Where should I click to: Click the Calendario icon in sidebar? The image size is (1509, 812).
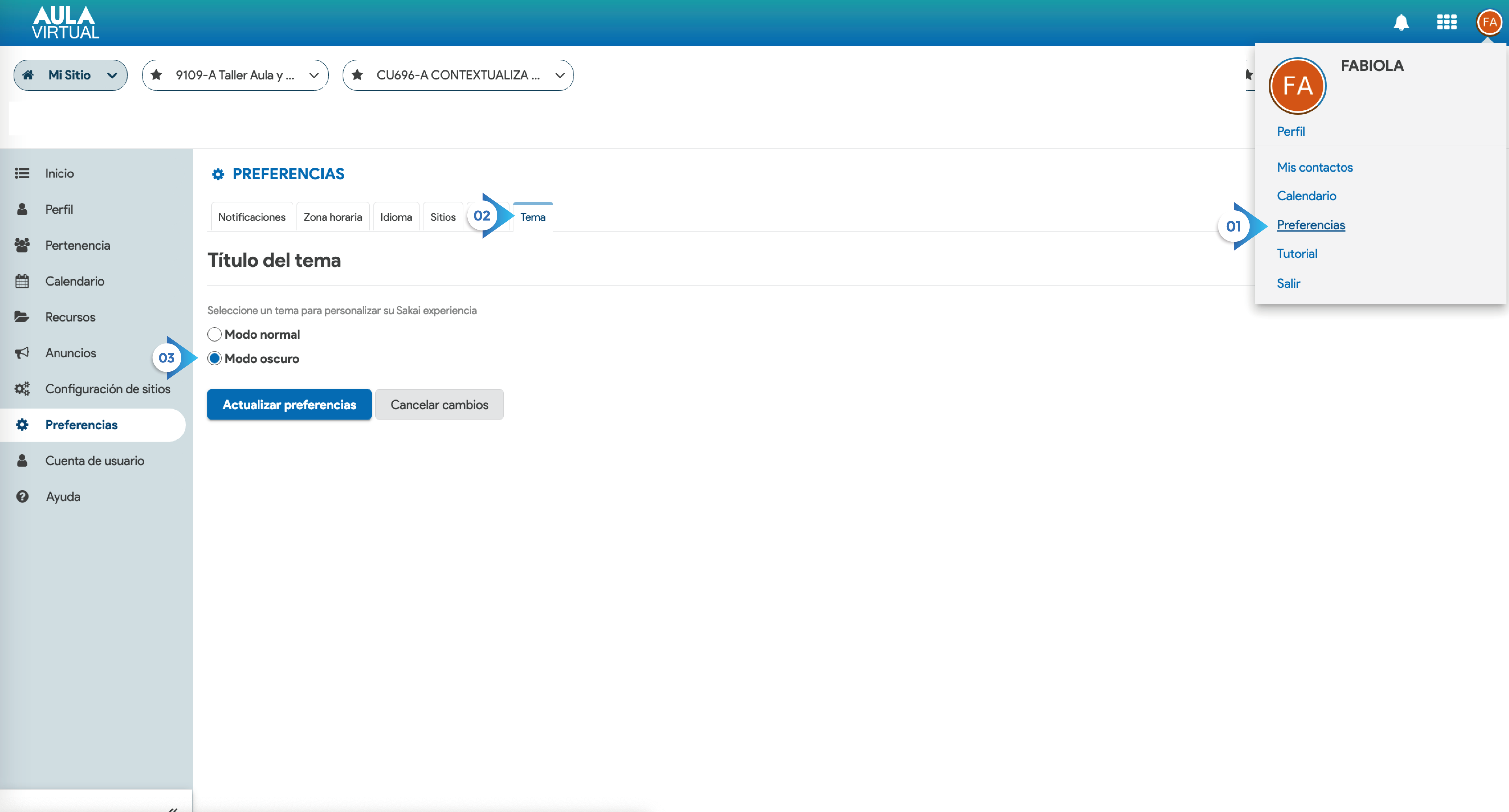click(x=22, y=281)
